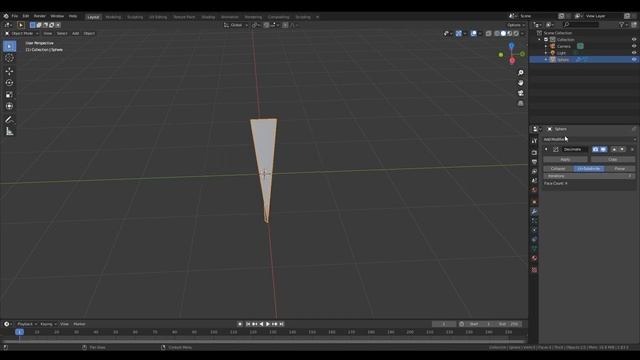Image resolution: width=640 pixels, height=360 pixels.
Task: Choose Collapse decimate mode
Action: (558, 169)
